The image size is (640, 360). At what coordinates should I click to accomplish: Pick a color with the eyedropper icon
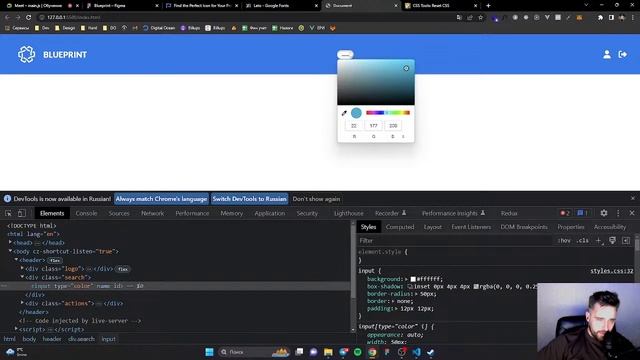(x=344, y=113)
